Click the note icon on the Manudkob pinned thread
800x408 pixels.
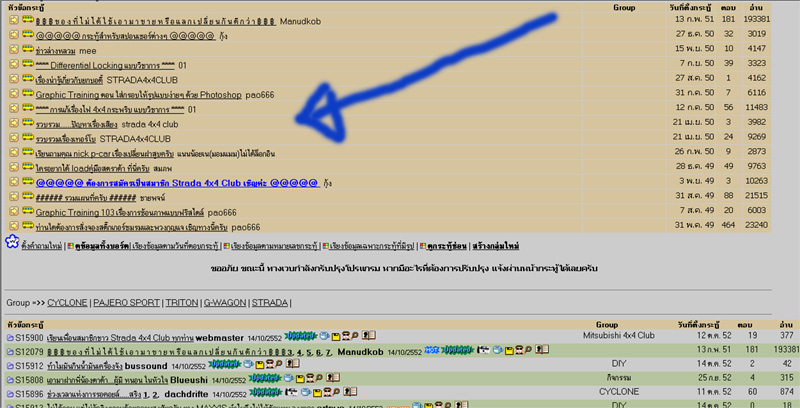(x=14, y=20)
